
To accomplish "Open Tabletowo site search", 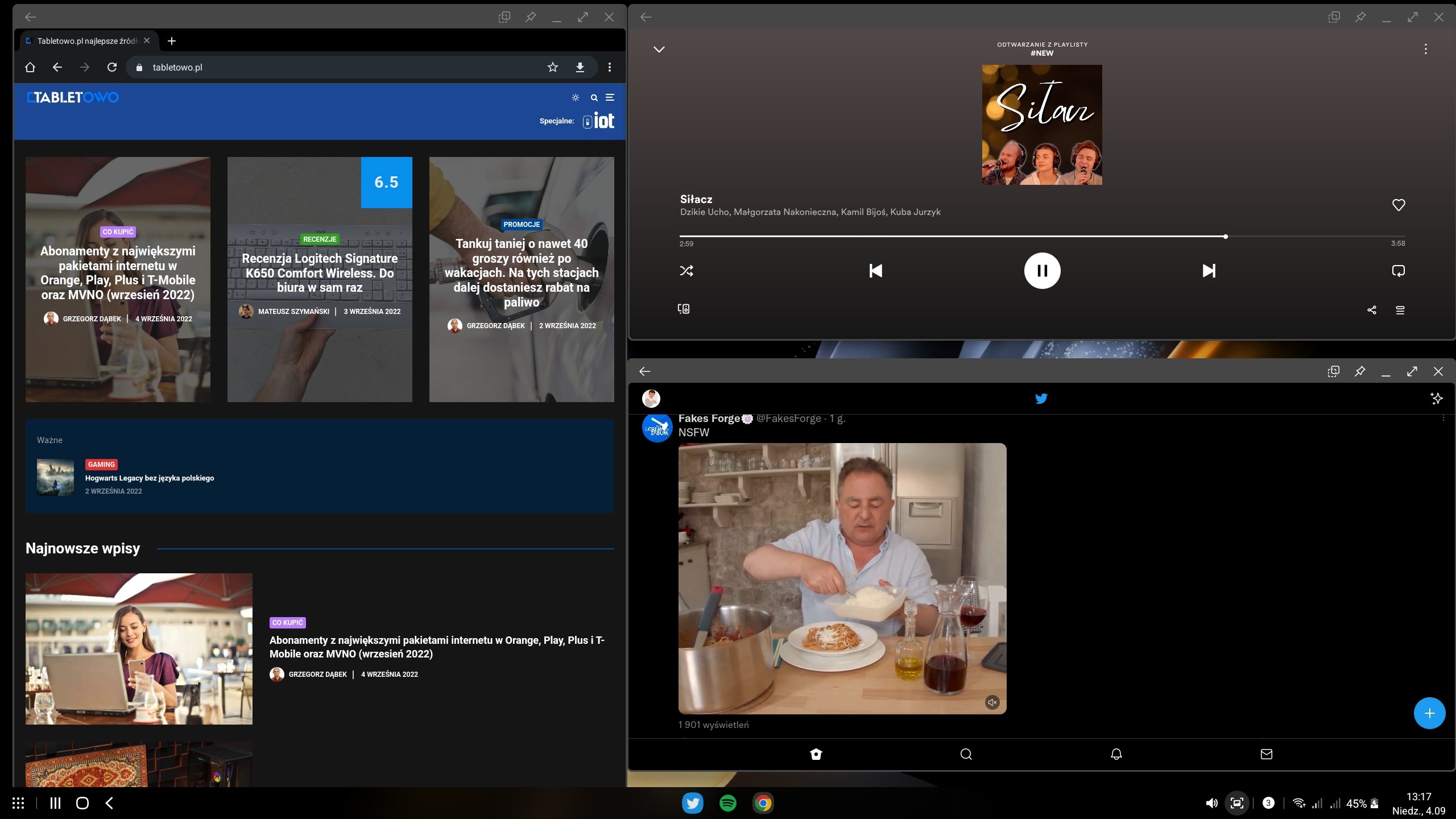I will click(x=594, y=98).
